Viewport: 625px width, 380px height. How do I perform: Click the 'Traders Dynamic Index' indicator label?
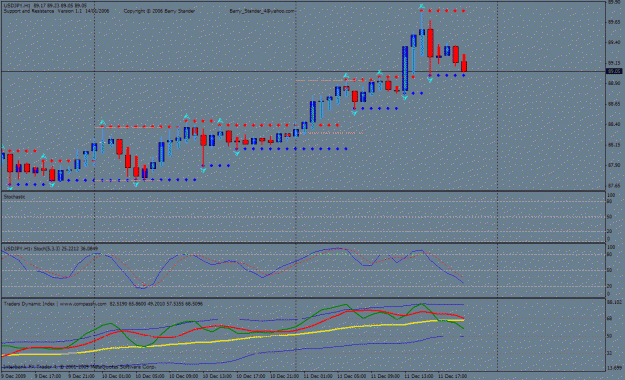pyautogui.click(x=29, y=304)
